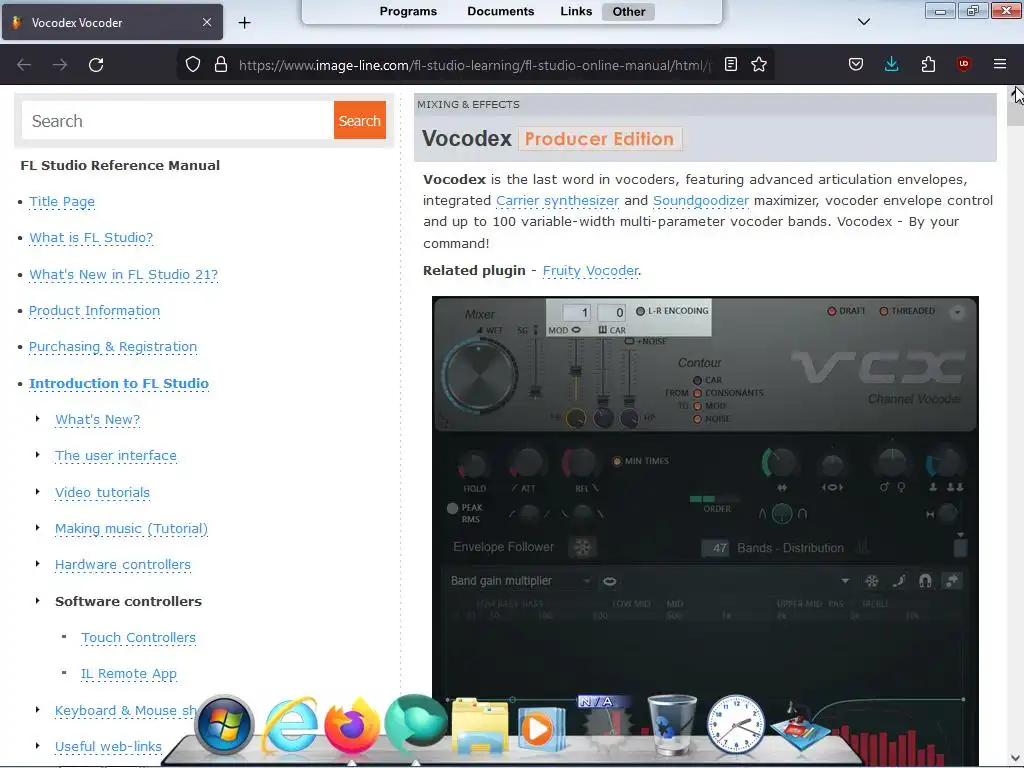Screen dimensions: 1024x768
Task: Open What's New in FL Studio 21?
Action: tap(123, 275)
